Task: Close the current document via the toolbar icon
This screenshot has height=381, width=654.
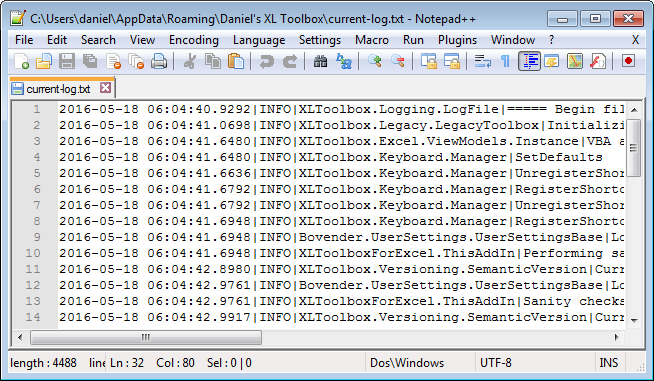Action: 113,61
